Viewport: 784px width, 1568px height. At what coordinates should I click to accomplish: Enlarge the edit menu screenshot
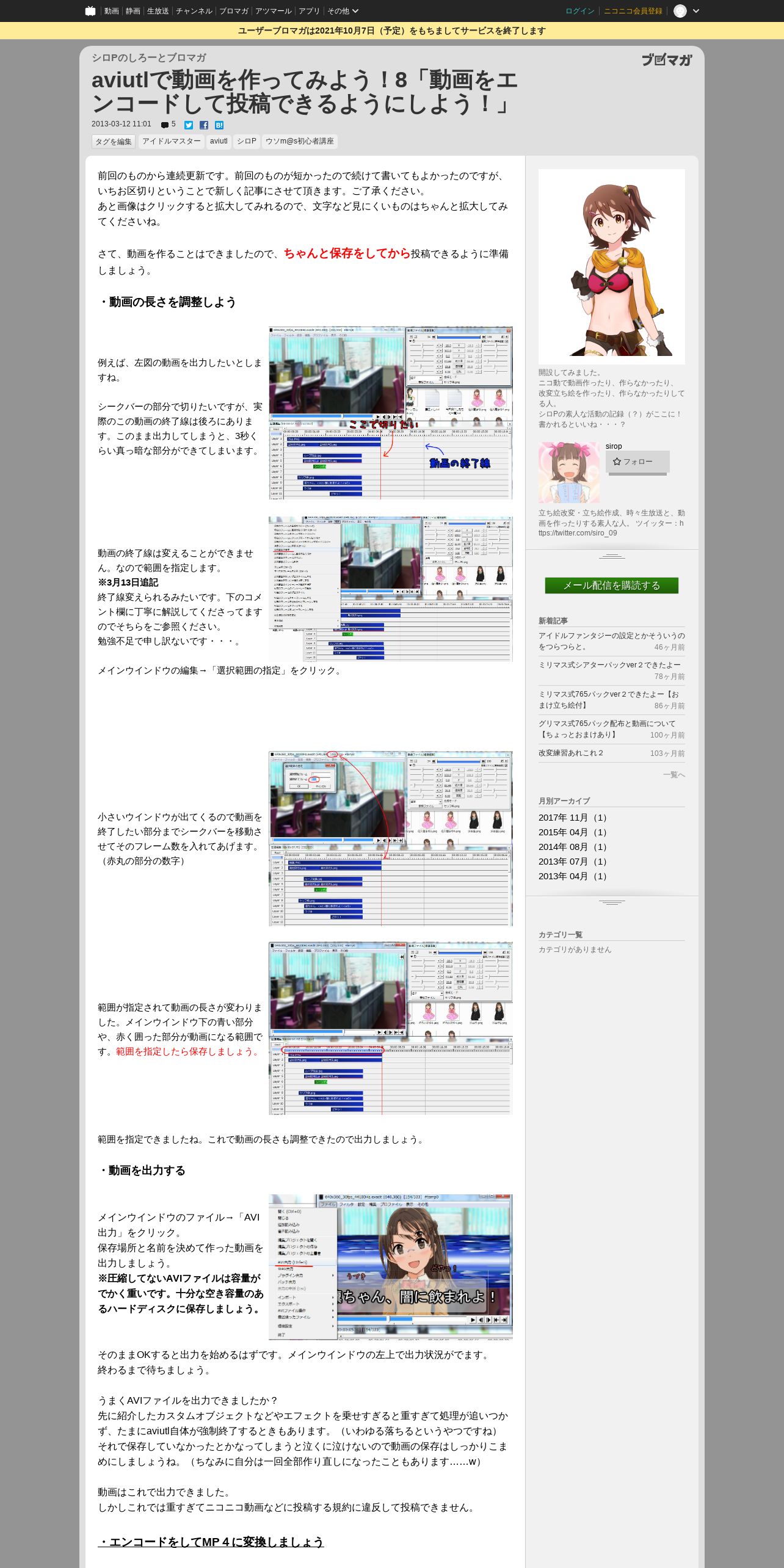(390, 589)
